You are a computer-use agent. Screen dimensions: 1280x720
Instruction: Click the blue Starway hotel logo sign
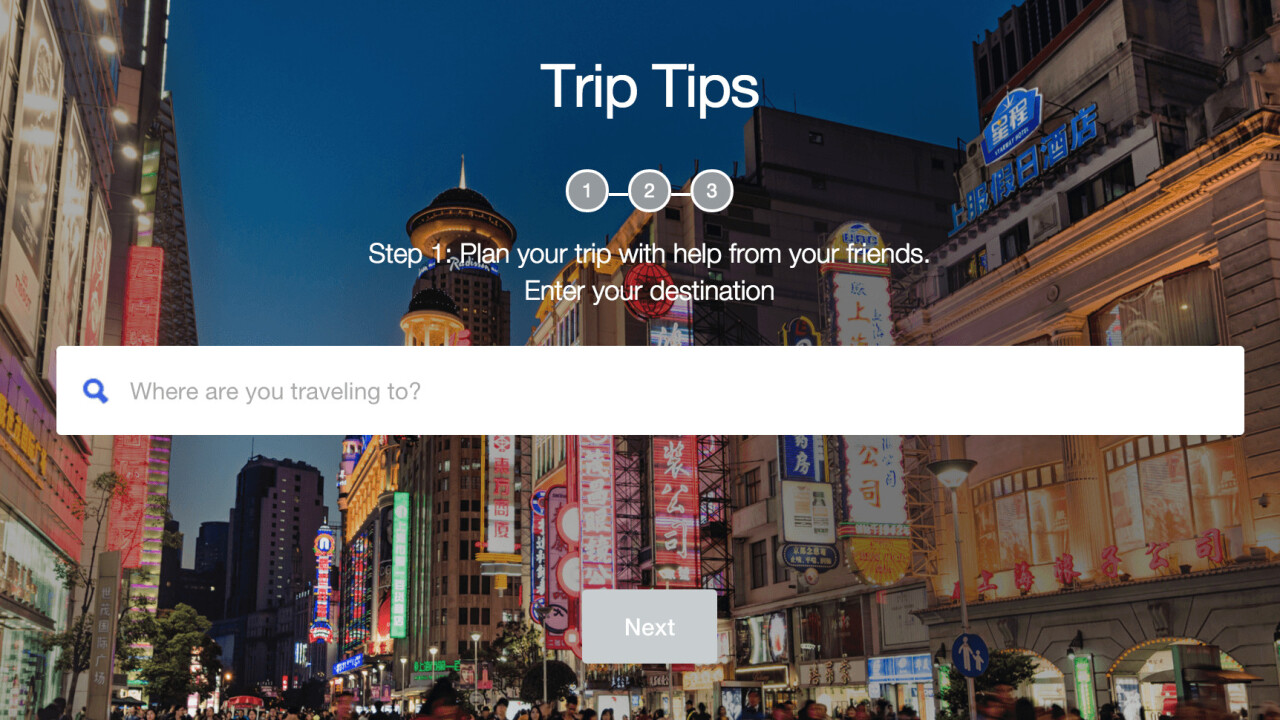(x=1010, y=125)
